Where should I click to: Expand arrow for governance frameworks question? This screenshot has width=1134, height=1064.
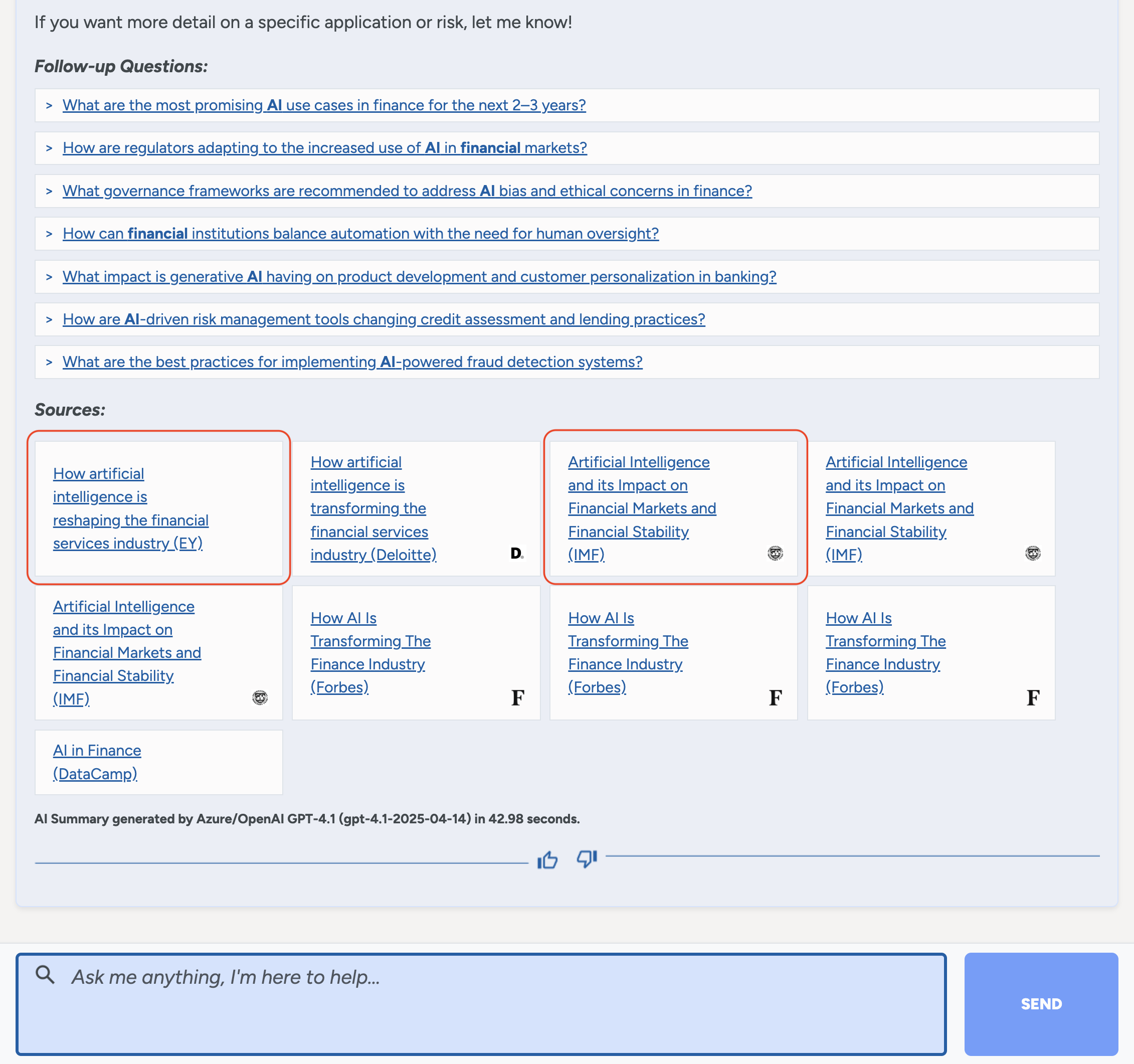pos(49,191)
